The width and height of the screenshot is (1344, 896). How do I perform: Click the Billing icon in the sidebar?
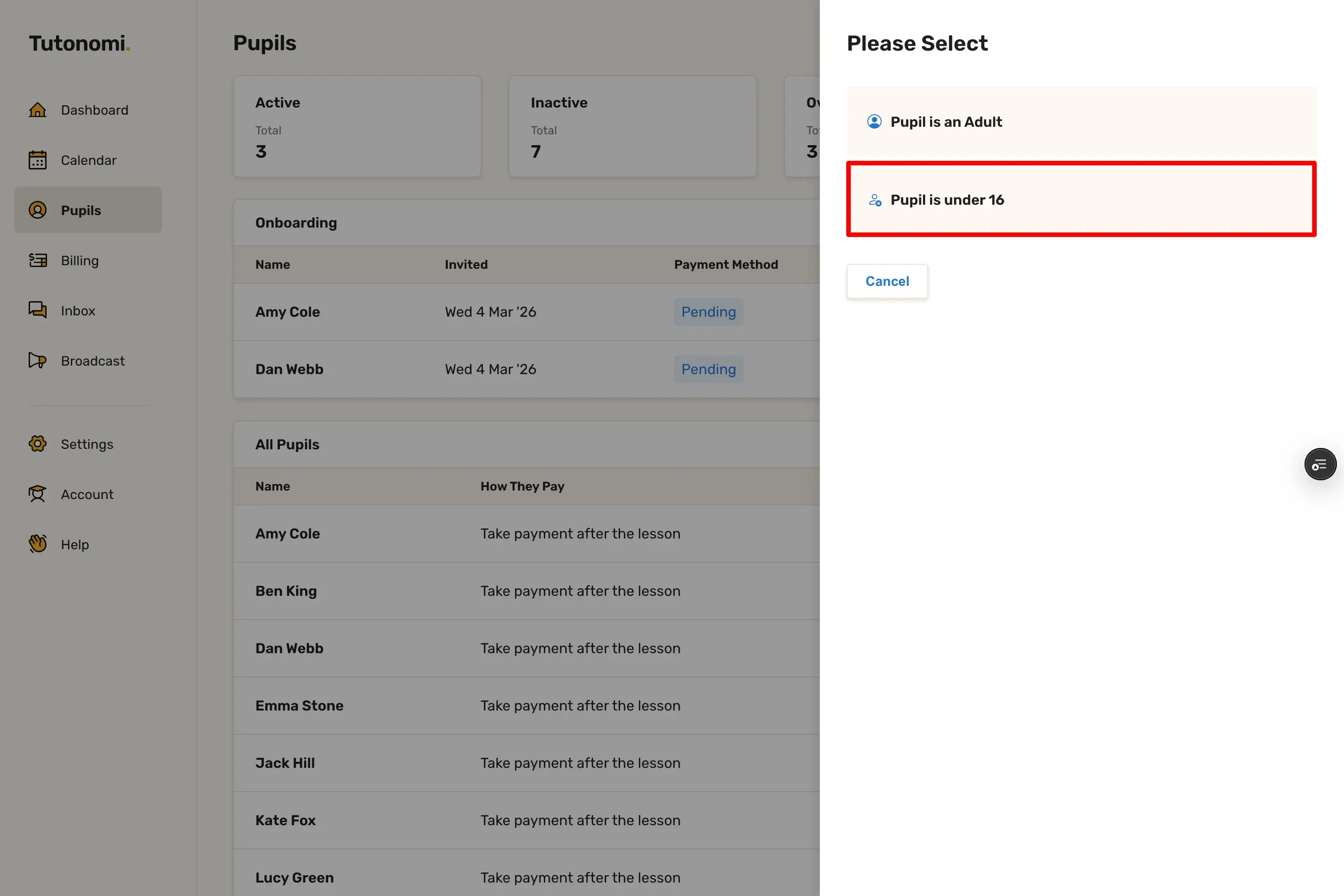tap(38, 261)
